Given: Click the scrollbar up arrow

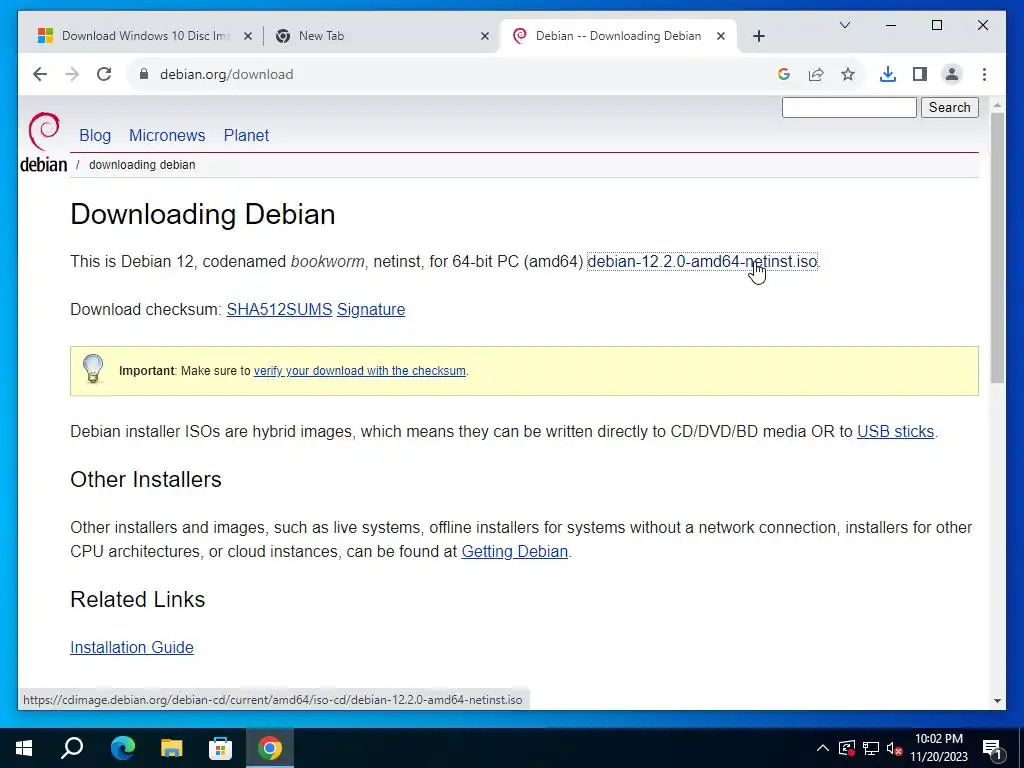Looking at the screenshot, I should 997,104.
